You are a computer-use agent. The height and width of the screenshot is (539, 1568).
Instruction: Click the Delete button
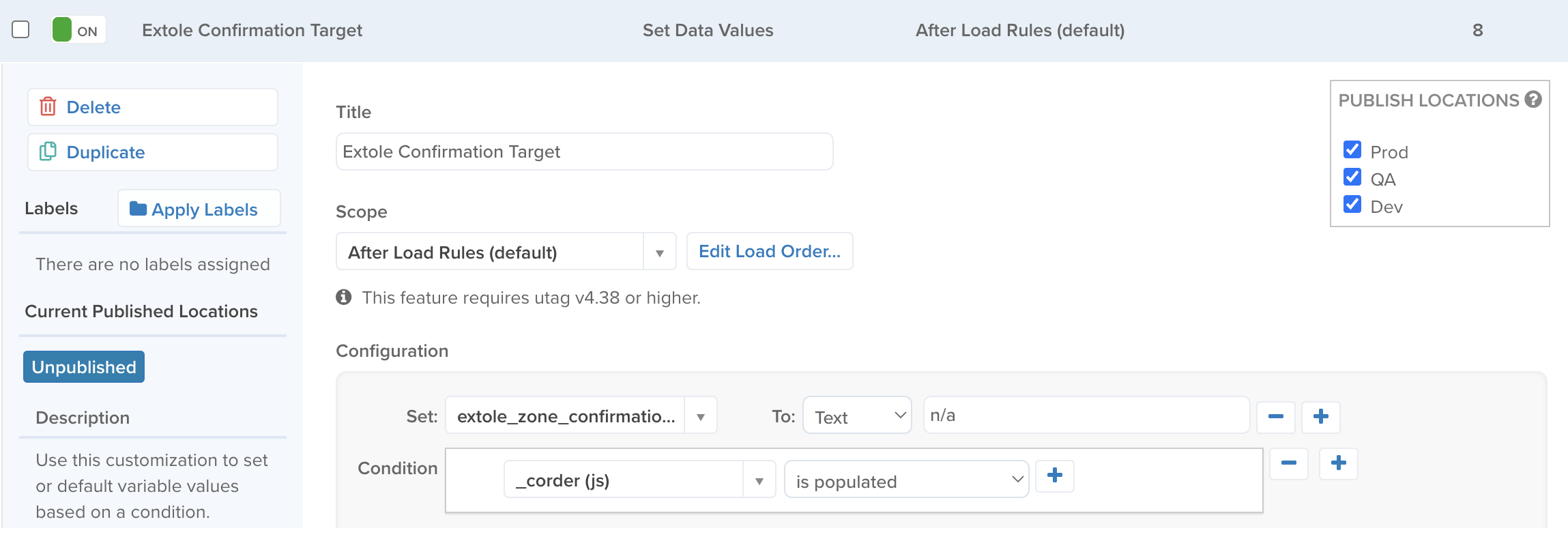pyautogui.click(x=153, y=107)
